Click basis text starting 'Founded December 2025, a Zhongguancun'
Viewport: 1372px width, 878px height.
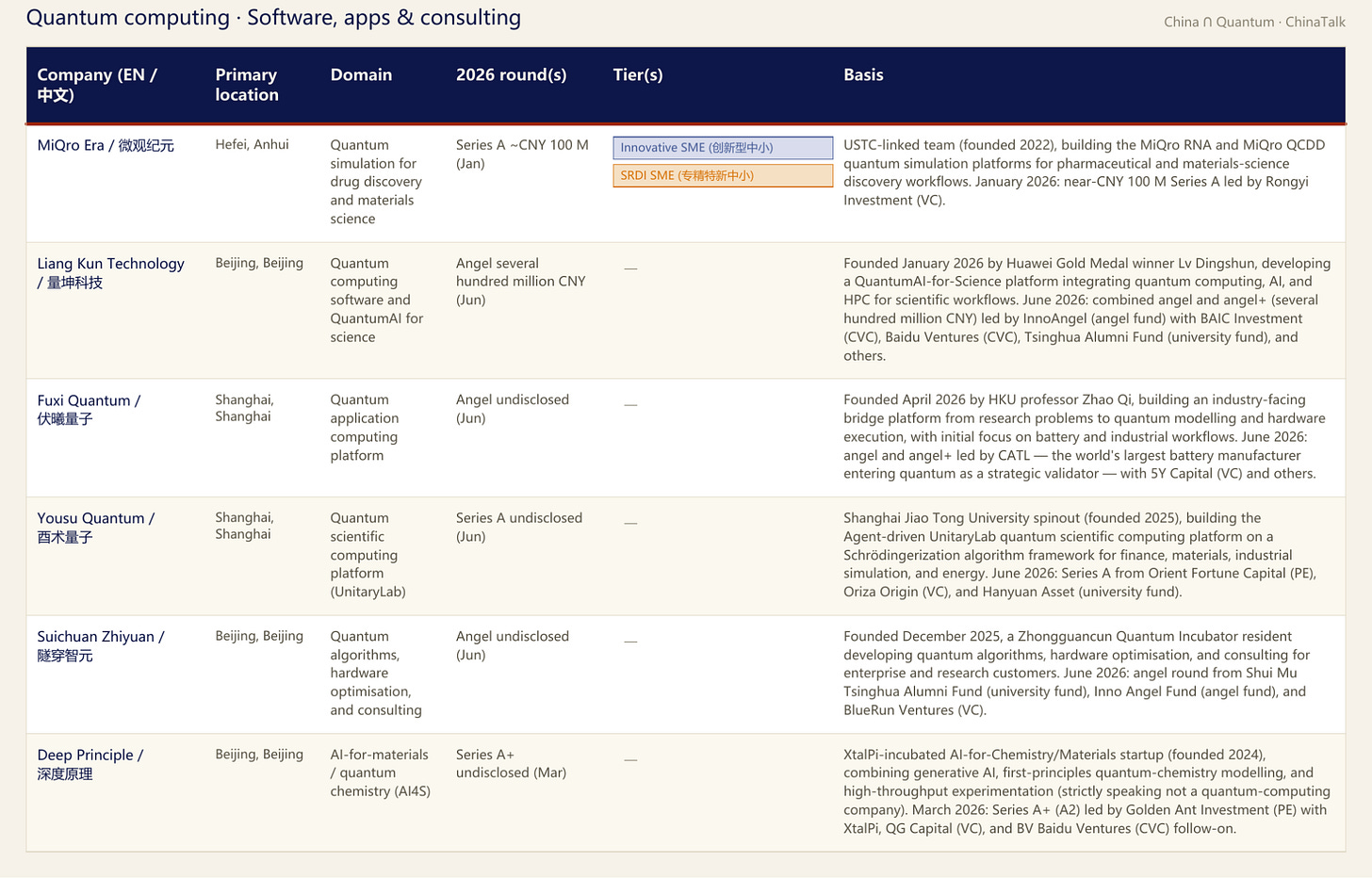1077,674
